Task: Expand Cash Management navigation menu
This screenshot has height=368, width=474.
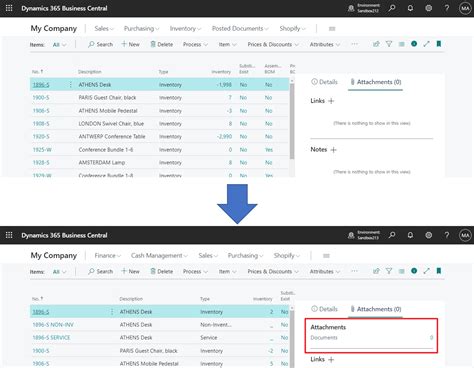Action: (x=159, y=256)
